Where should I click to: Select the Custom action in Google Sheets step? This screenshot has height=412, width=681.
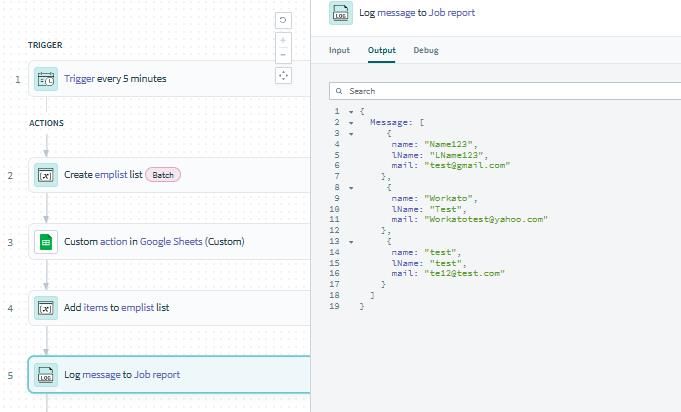click(154, 242)
